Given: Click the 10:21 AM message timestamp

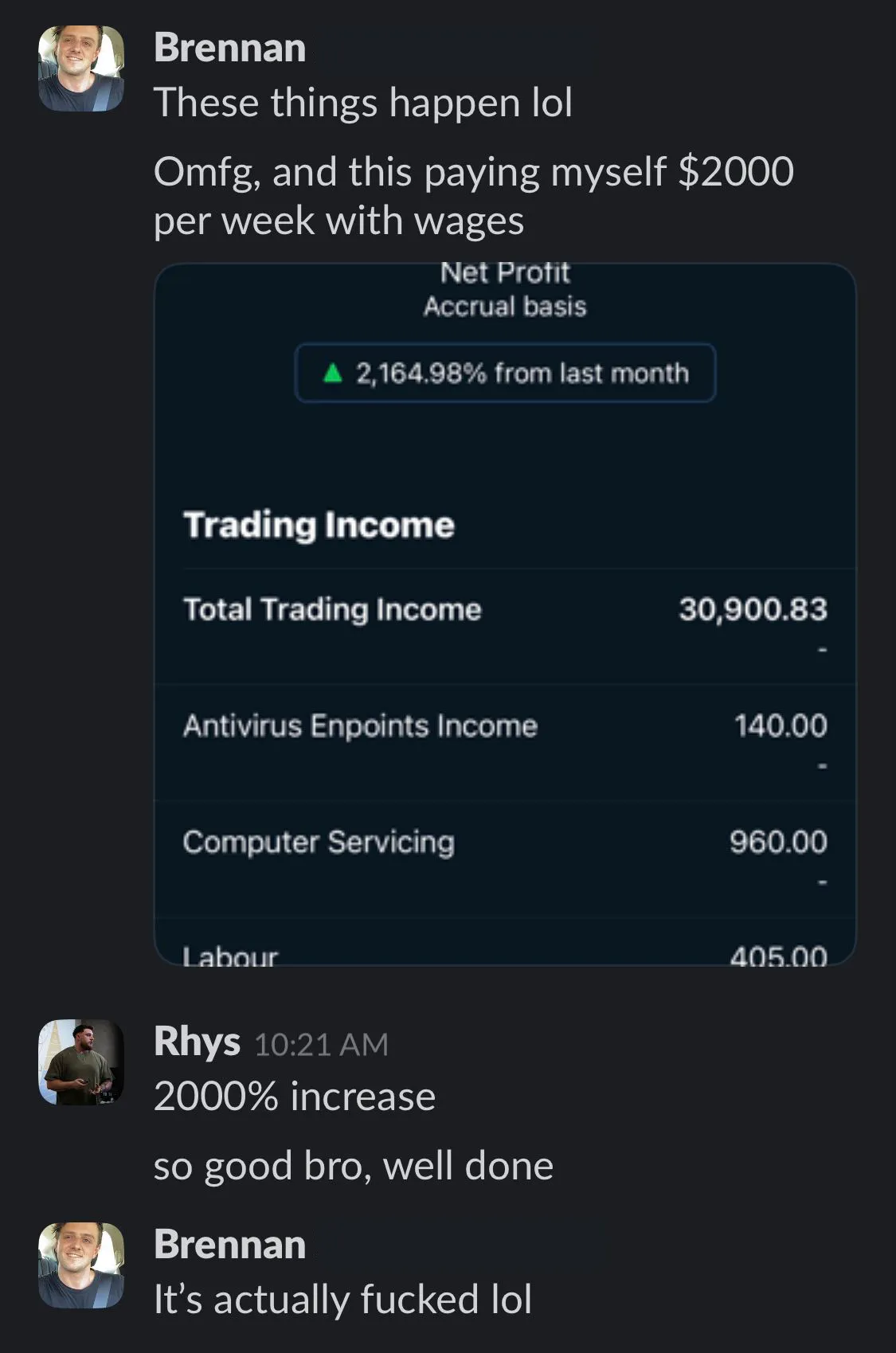Looking at the screenshot, I should pyautogui.click(x=321, y=1045).
